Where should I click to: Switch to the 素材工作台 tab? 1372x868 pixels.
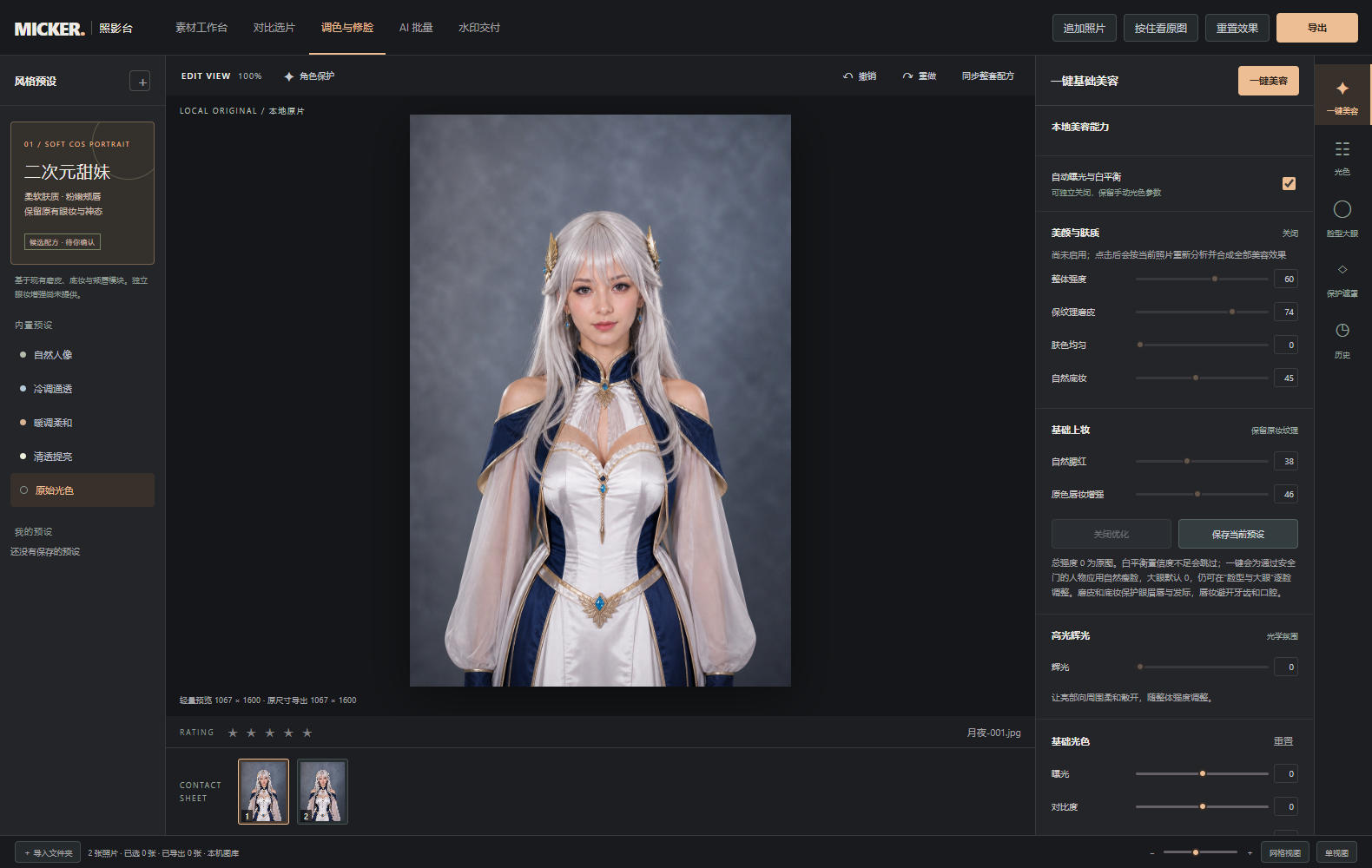click(201, 28)
